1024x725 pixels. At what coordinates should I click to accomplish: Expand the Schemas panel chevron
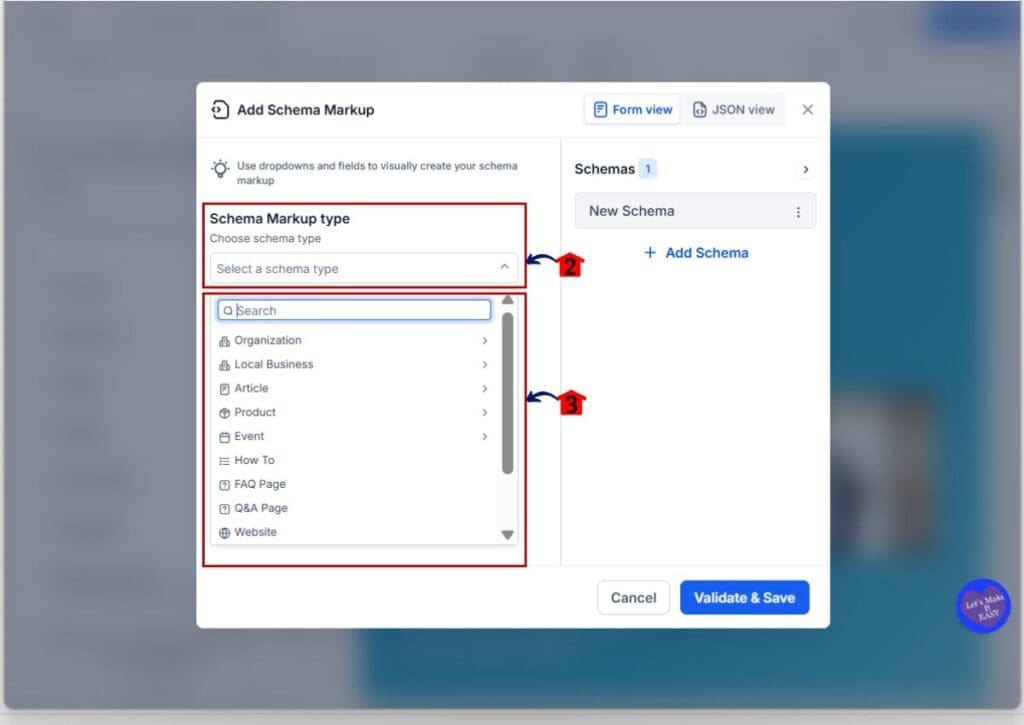[806, 170]
